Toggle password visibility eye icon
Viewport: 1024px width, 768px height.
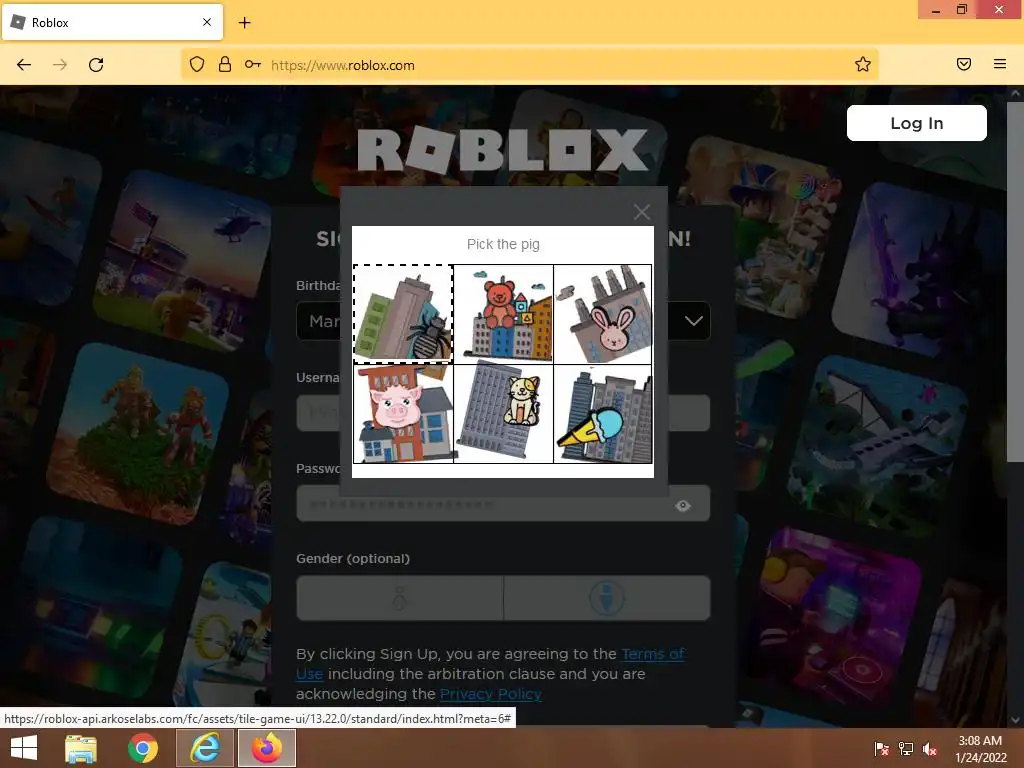[x=683, y=505]
